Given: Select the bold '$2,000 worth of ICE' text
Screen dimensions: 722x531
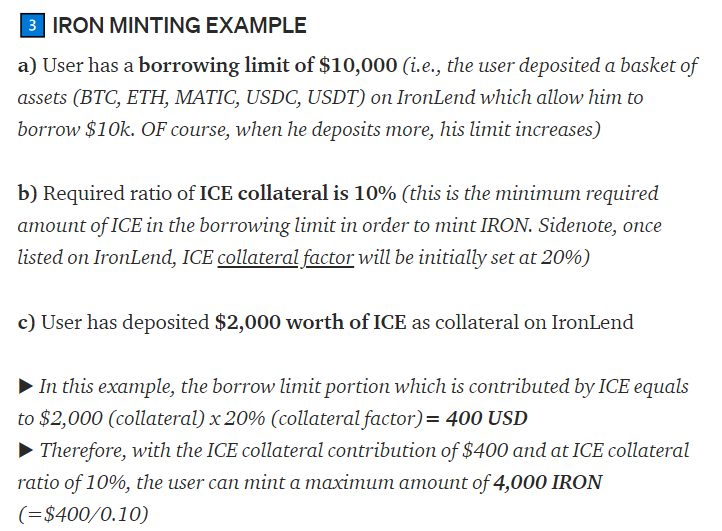Looking at the screenshot, I should click(x=310, y=322).
